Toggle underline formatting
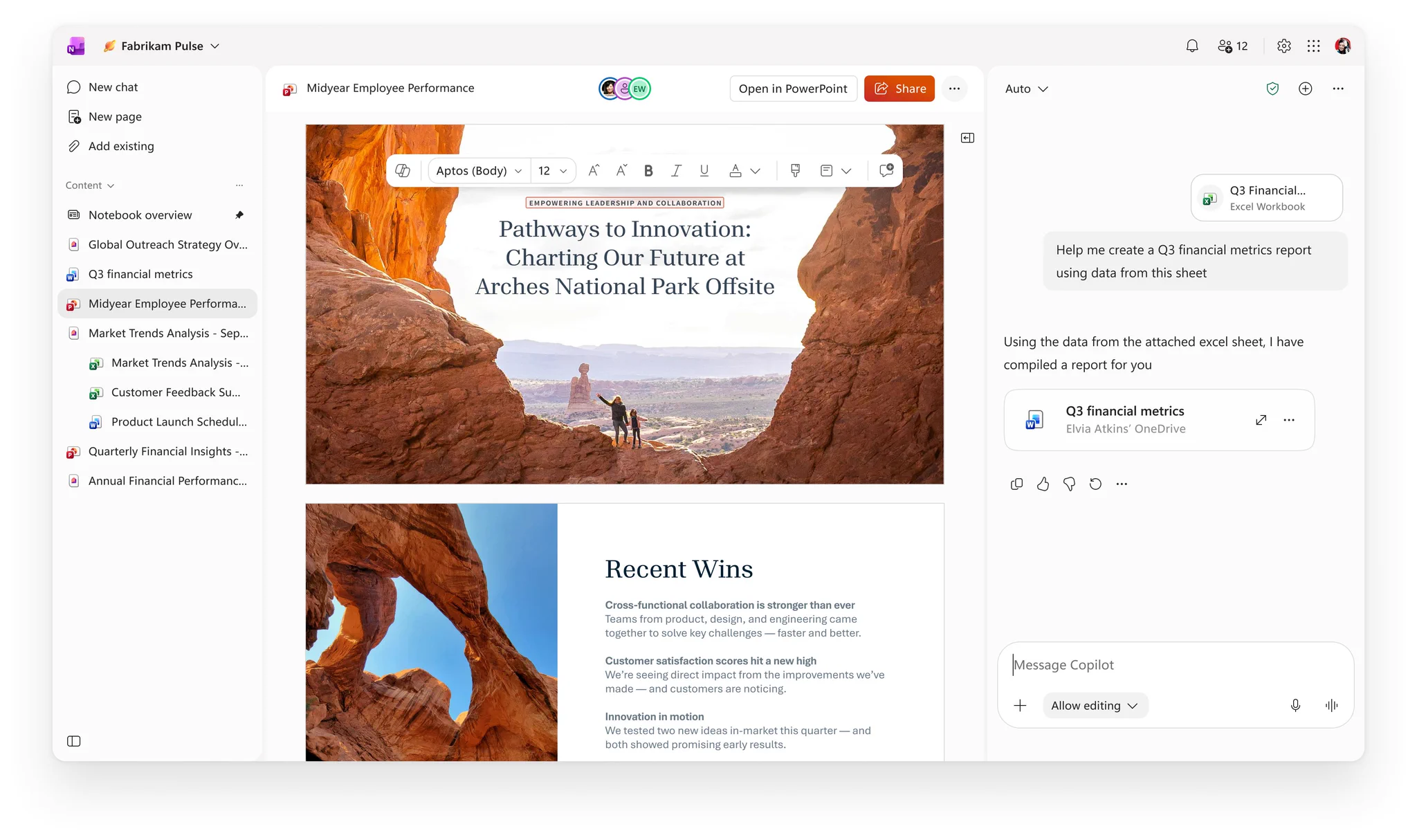 704,170
